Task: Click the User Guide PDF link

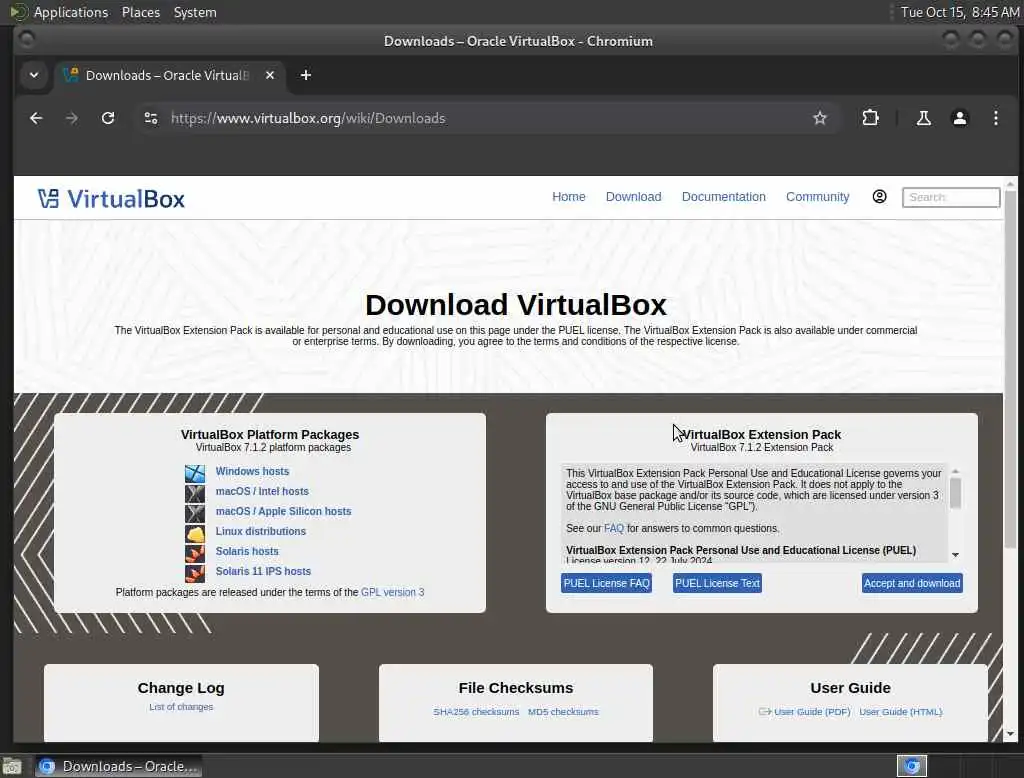Action: [812, 711]
